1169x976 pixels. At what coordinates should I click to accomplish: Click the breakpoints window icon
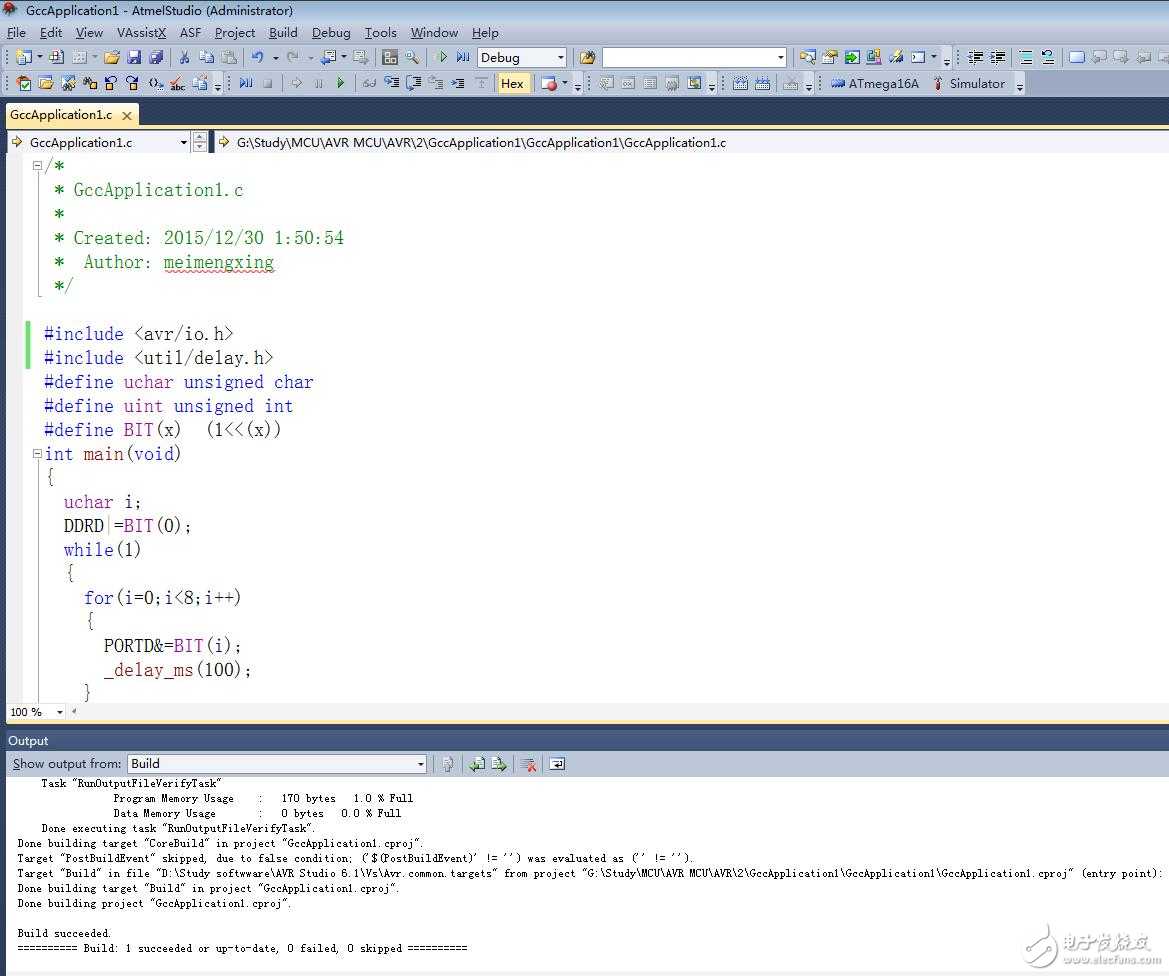(549, 84)
